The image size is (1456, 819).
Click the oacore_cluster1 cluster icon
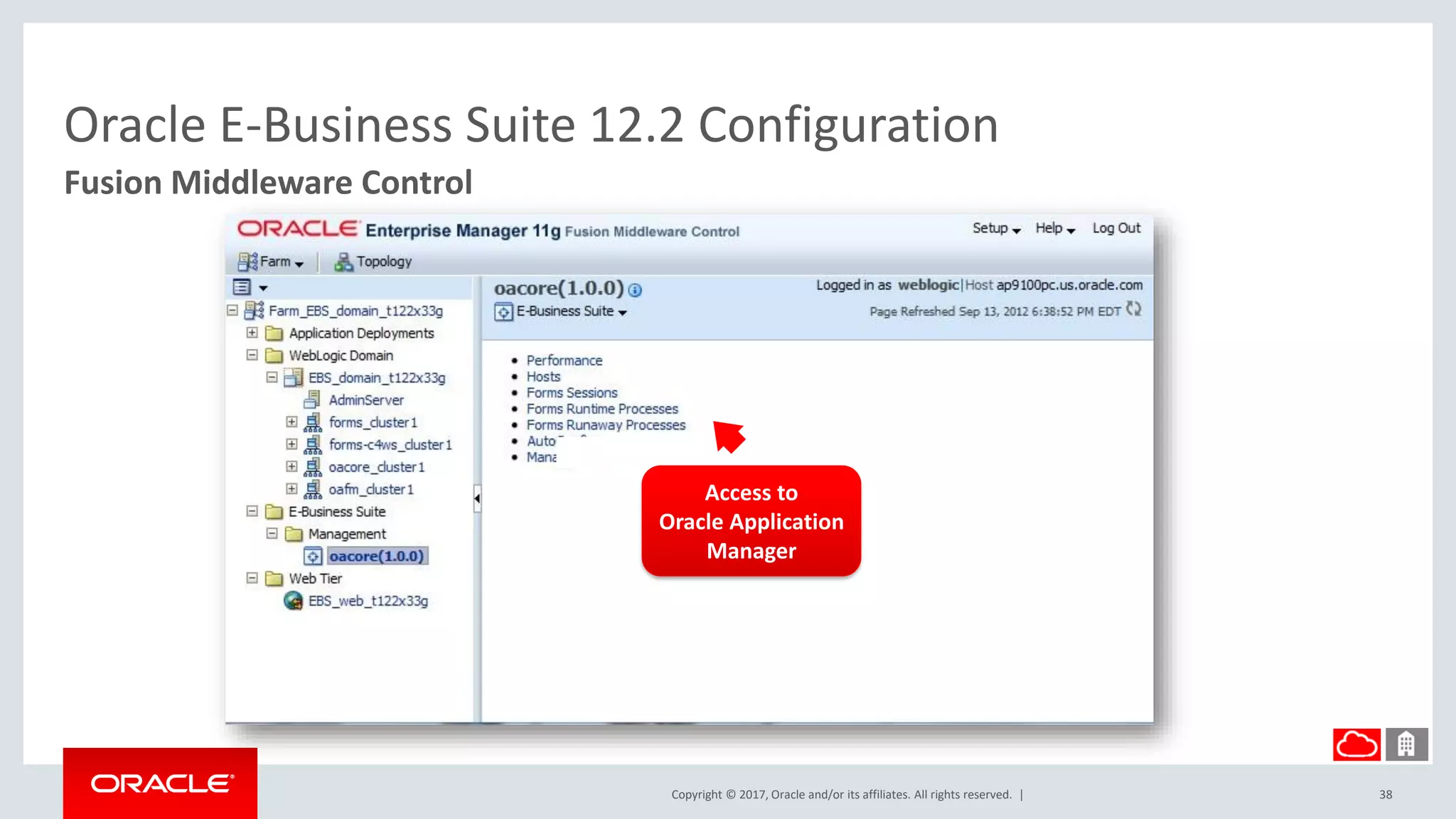pyautogui.click(x=312, y=467)
